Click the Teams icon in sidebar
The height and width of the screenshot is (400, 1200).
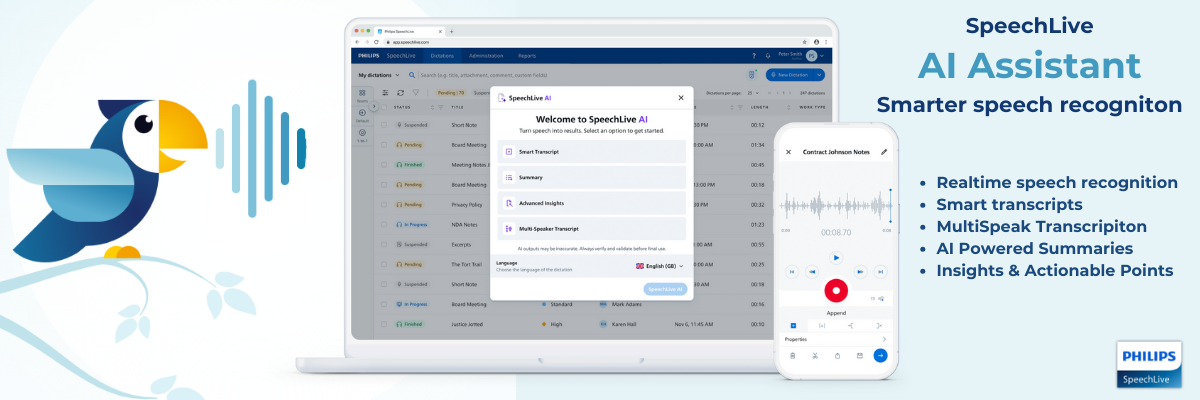point(362,95)
